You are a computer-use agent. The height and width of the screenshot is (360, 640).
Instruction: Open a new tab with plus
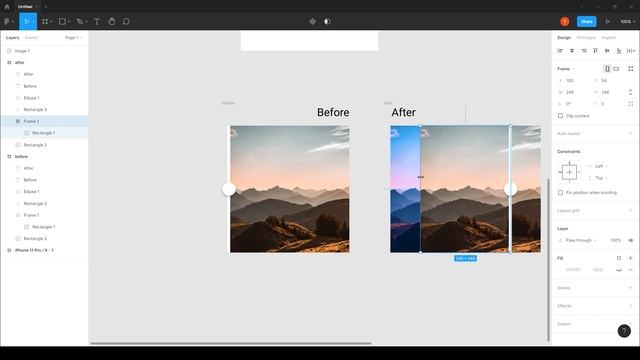tap(46, 7)
